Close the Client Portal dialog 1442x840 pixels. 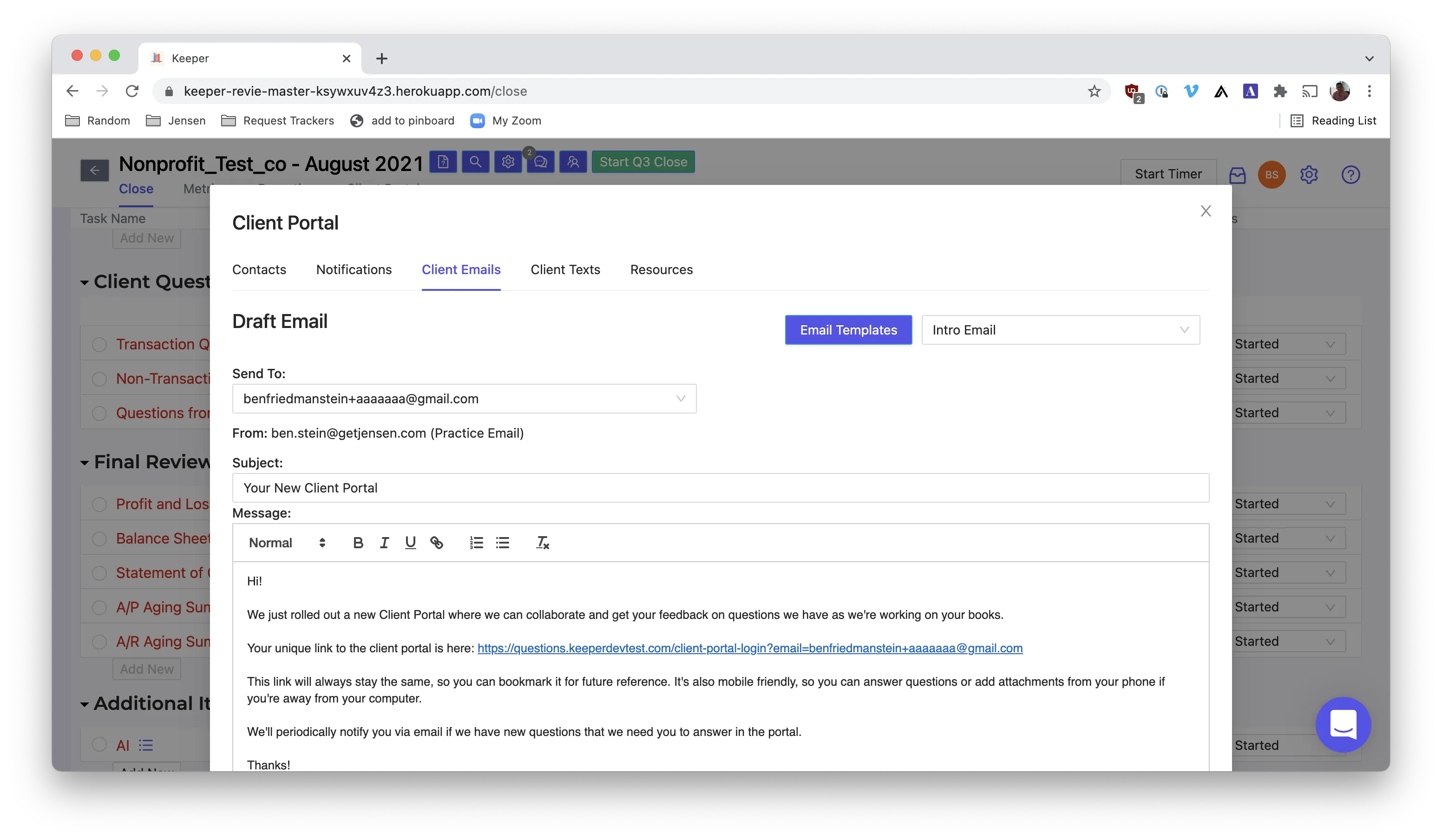[x=1206, y=211]
